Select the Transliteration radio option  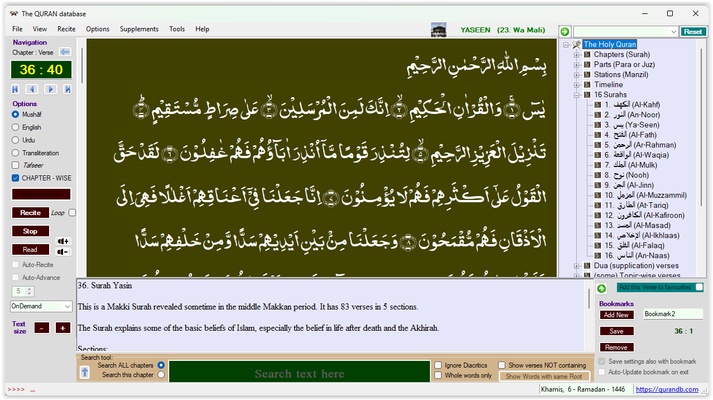(15, 153)
